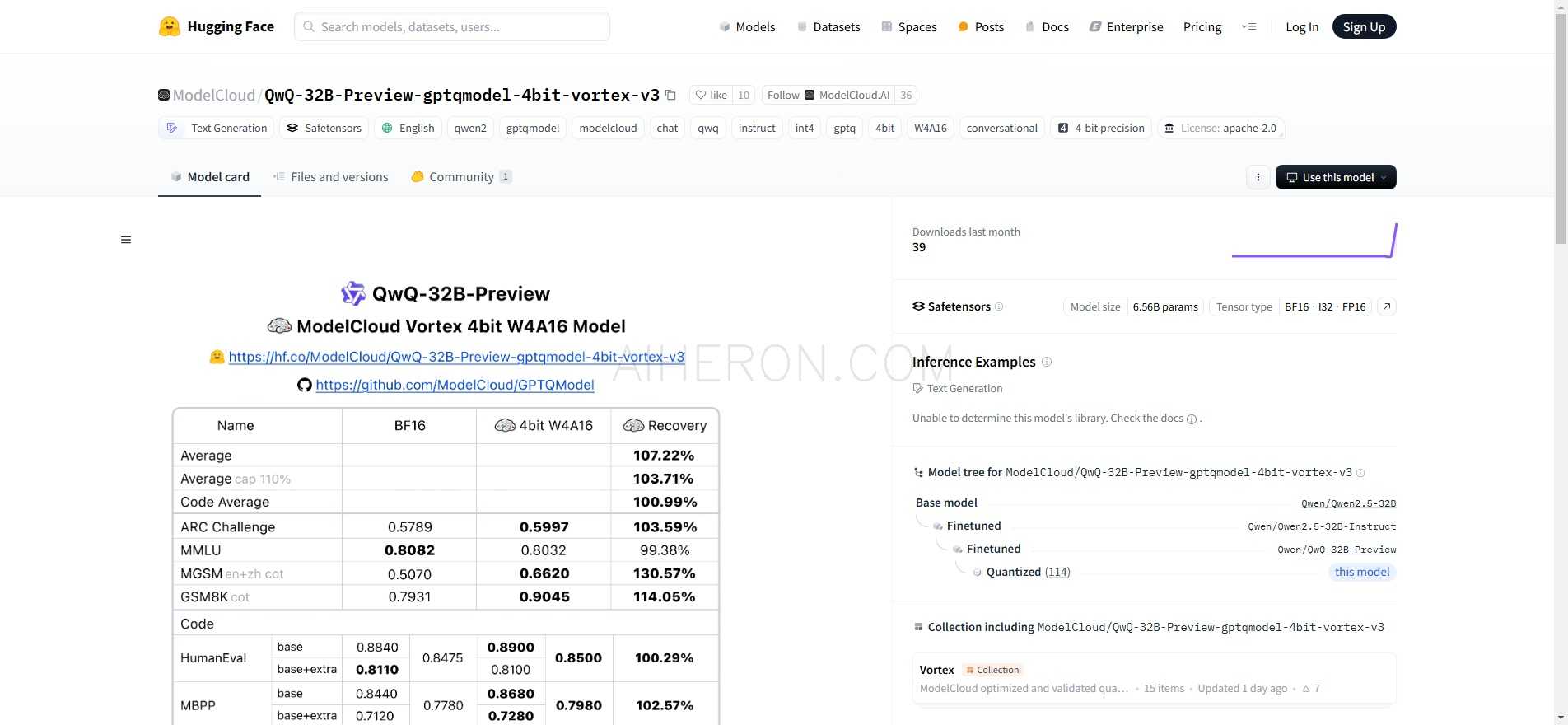Open Qwen/Qwen2.5-32B-Instruct finetuned link

click(x=1322, y=526)
